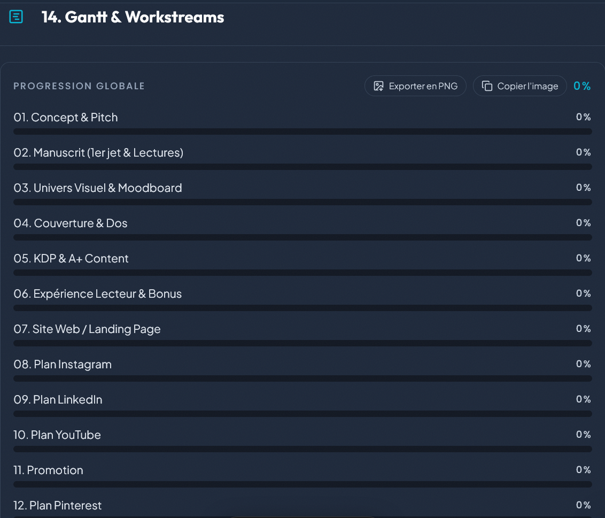
Task: Click the global 0% value next to Copier l'image
Action: 582,86
